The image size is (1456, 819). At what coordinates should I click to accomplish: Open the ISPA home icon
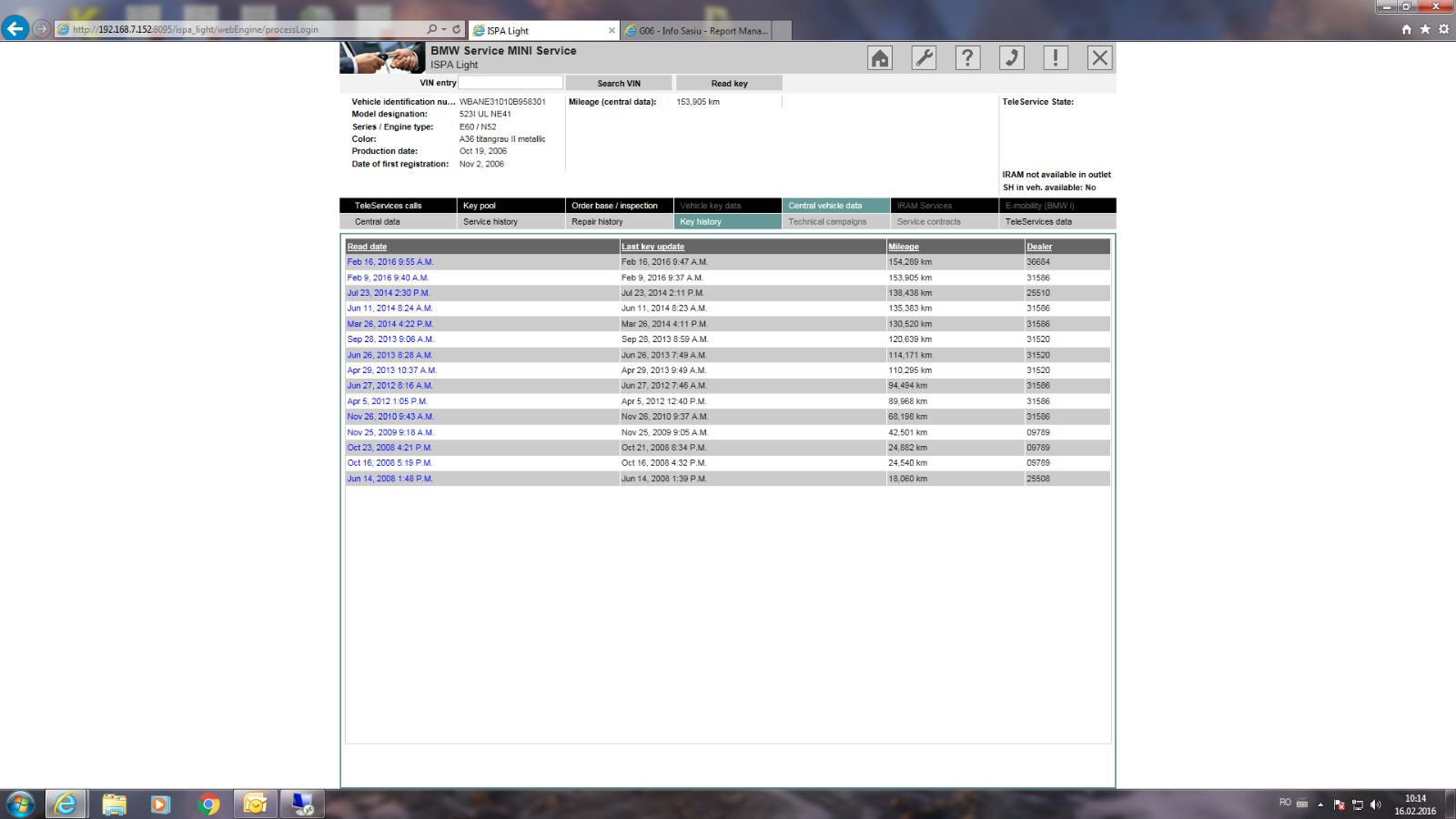(x=880, y=58)
